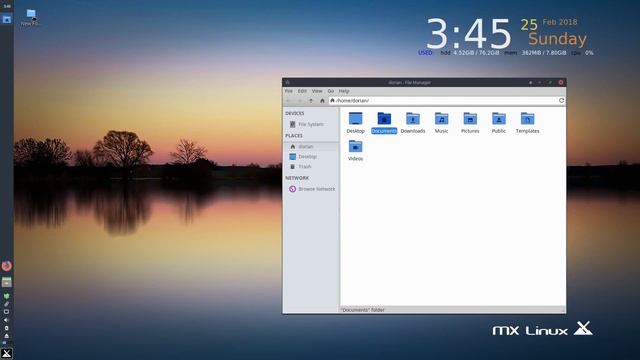Minimize the File Manager window

point(540,82)
